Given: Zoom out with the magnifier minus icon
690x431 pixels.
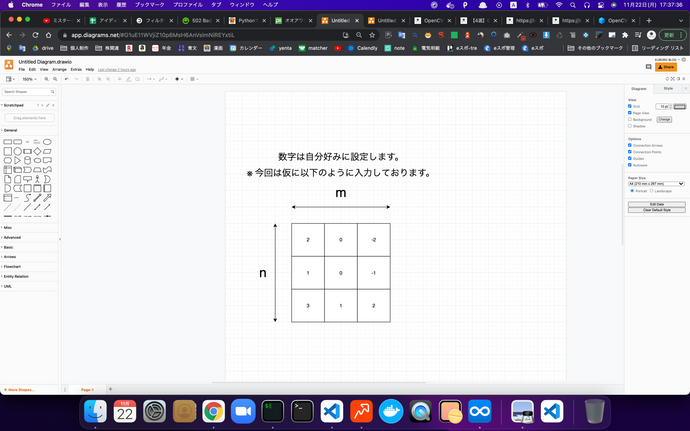Looking at the screenshot, I should [55, 79].
